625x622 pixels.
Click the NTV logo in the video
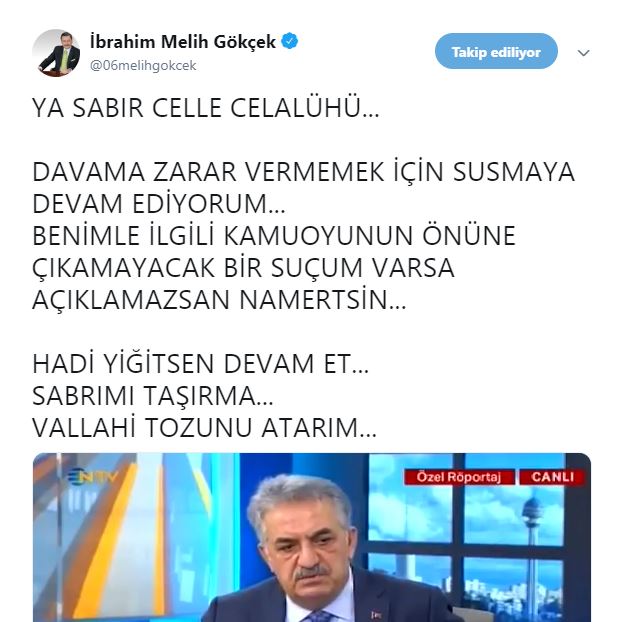[x=92, y=476]
